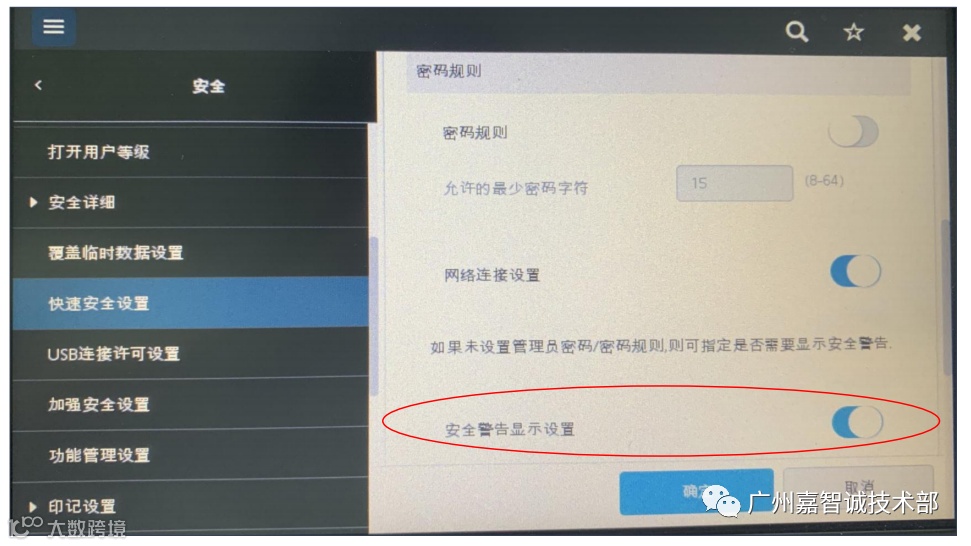Open USB连接许可设置
The height and width of the screenshot is (546, 971).
[191, 354]
